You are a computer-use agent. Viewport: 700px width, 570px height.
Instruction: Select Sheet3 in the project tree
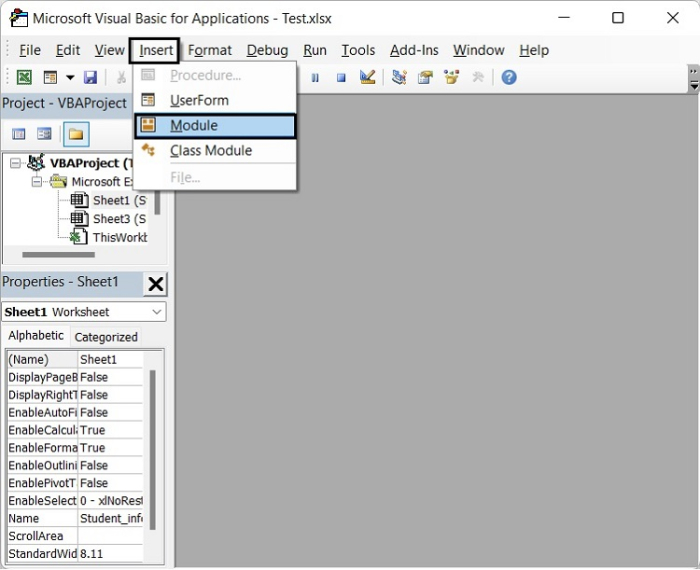pos(119,219)
